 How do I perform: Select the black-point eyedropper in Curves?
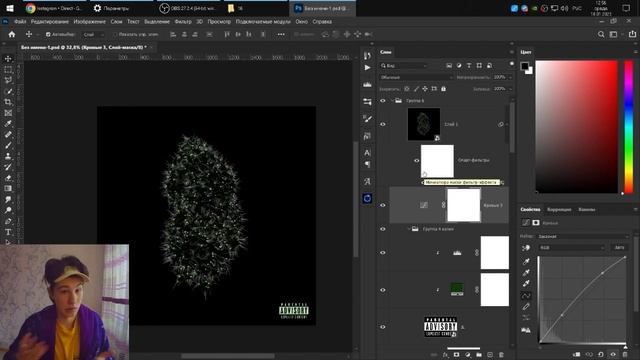click(526, 261)
